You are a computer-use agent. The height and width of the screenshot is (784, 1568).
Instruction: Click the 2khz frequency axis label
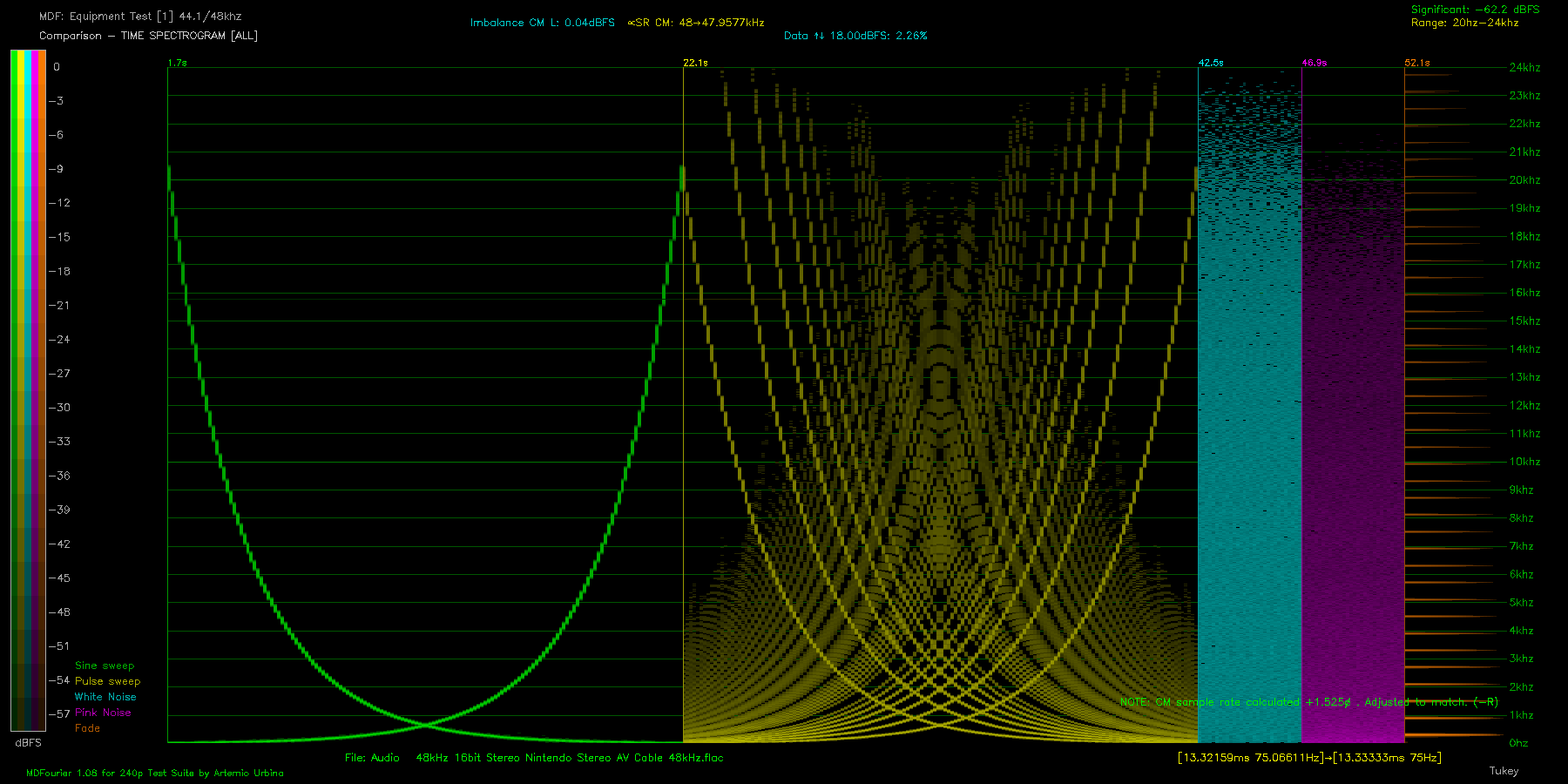(1522, 687)
